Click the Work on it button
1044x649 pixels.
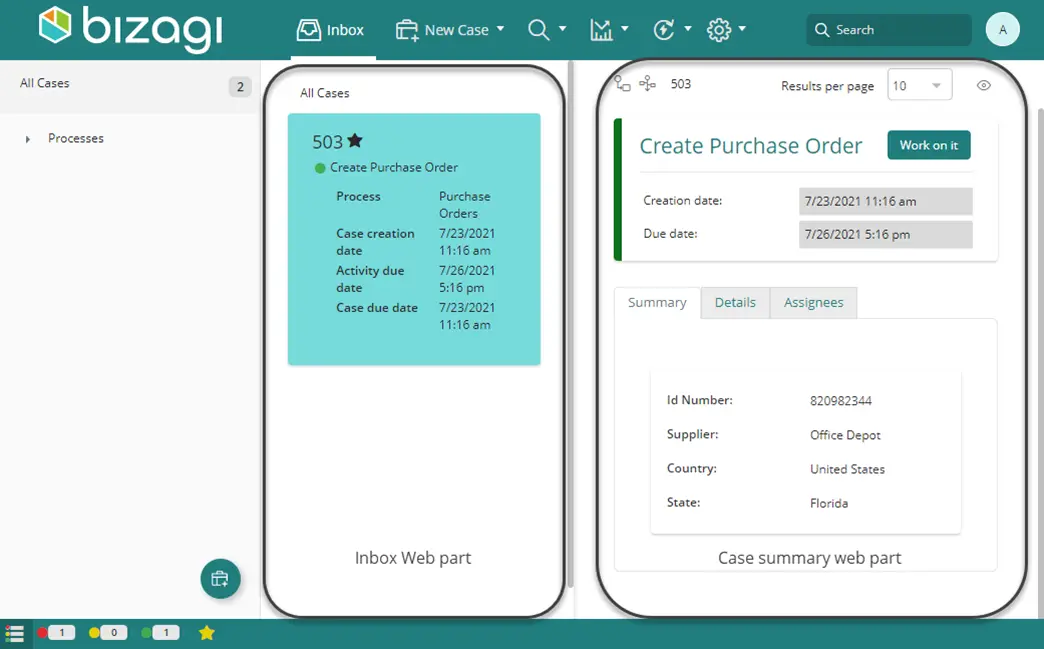point(929,145)
